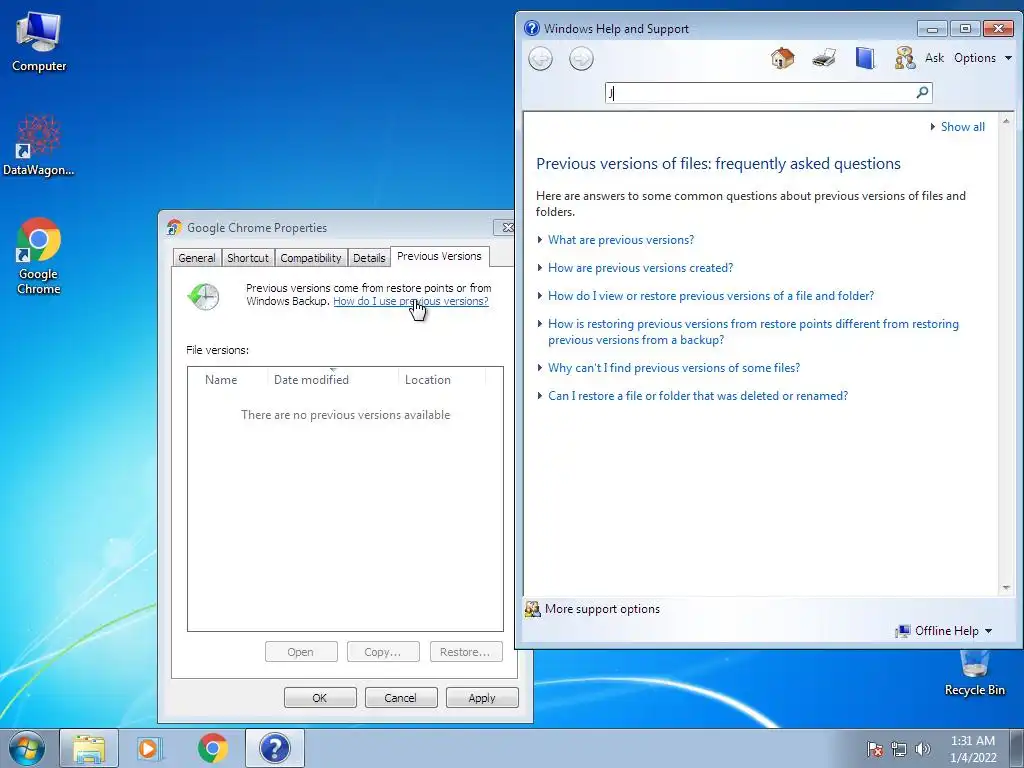Click the Open button under File versions
The height and width of the screenshot is (768, 1024).
301,652
